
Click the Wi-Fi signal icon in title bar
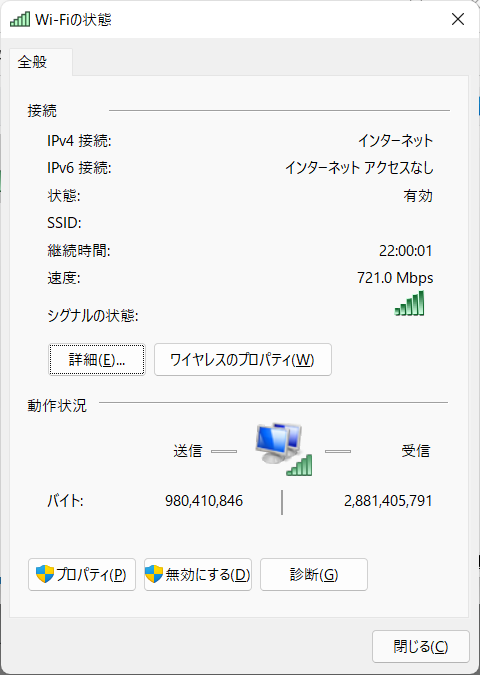pyautogui.click(x=20, y=19)
